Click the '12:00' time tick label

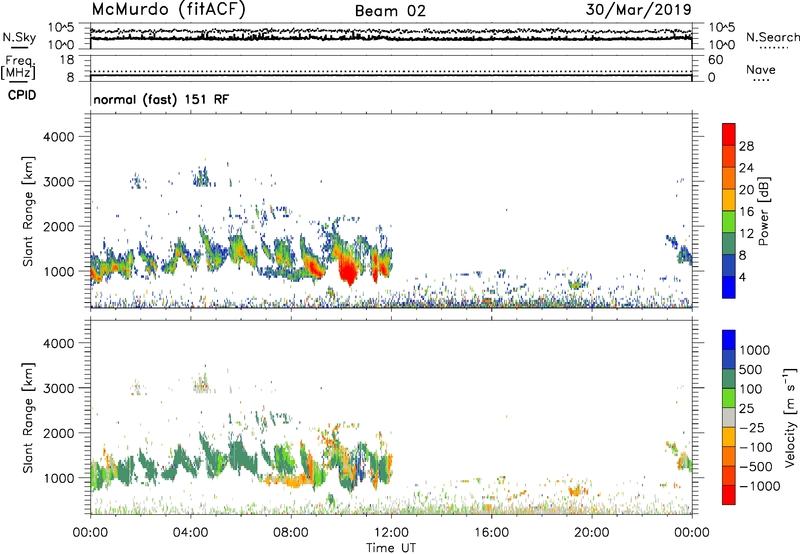click(x=391, y=533)
